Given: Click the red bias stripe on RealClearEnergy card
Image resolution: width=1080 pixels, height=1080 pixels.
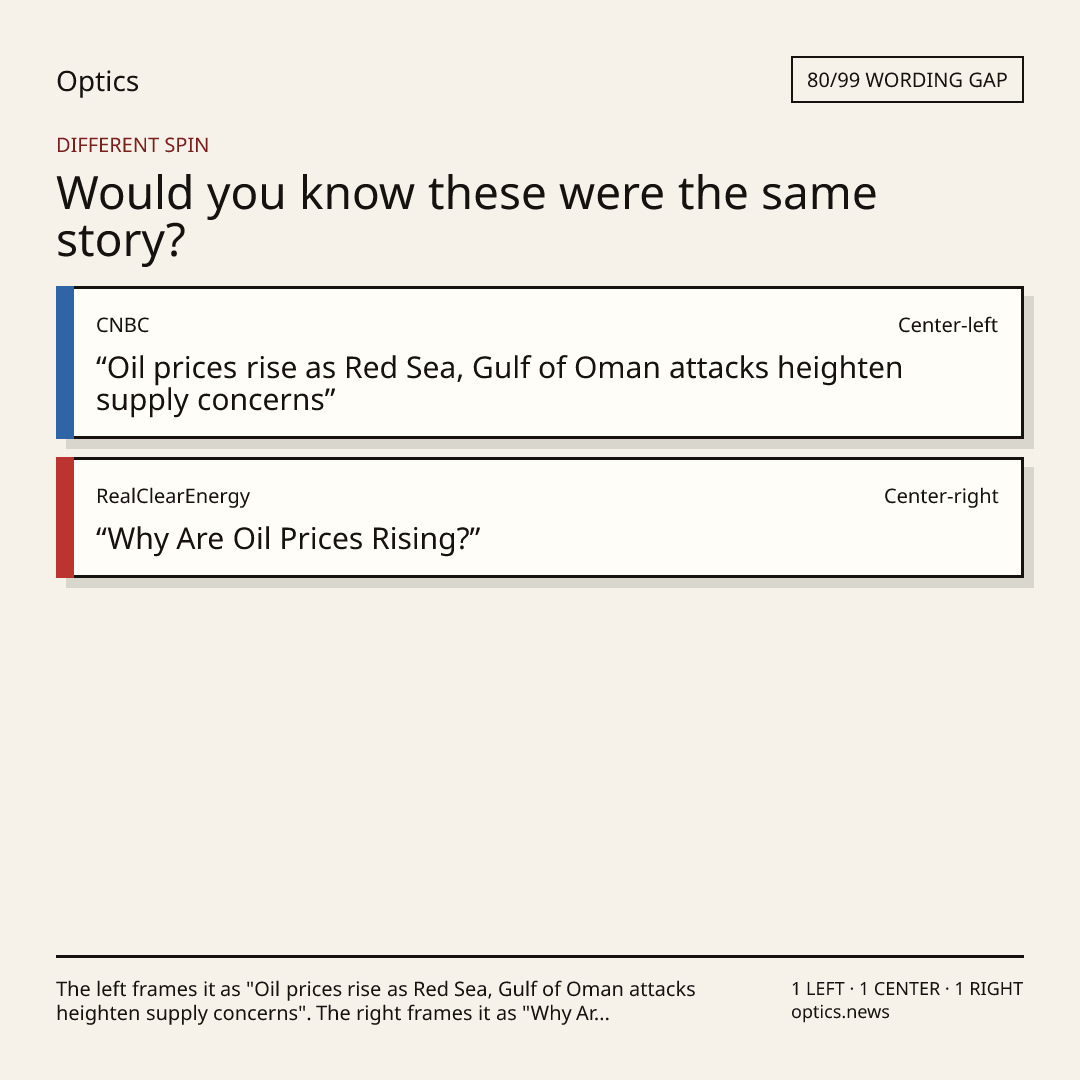Looking at the screenshot, I should point(65,517).
